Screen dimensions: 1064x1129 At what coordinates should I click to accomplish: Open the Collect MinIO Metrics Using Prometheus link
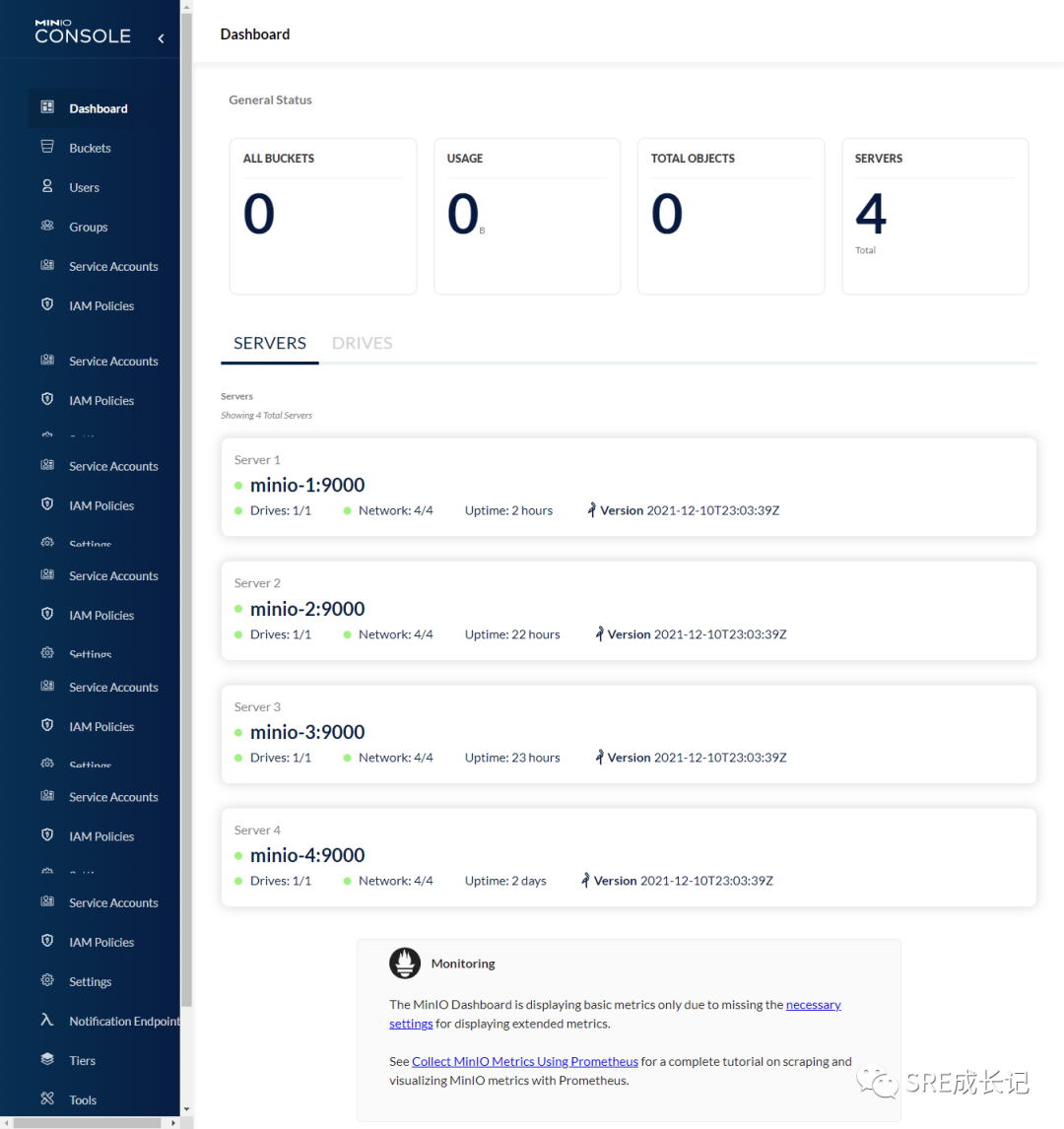pyautogui.click(x=525, y=1061)
